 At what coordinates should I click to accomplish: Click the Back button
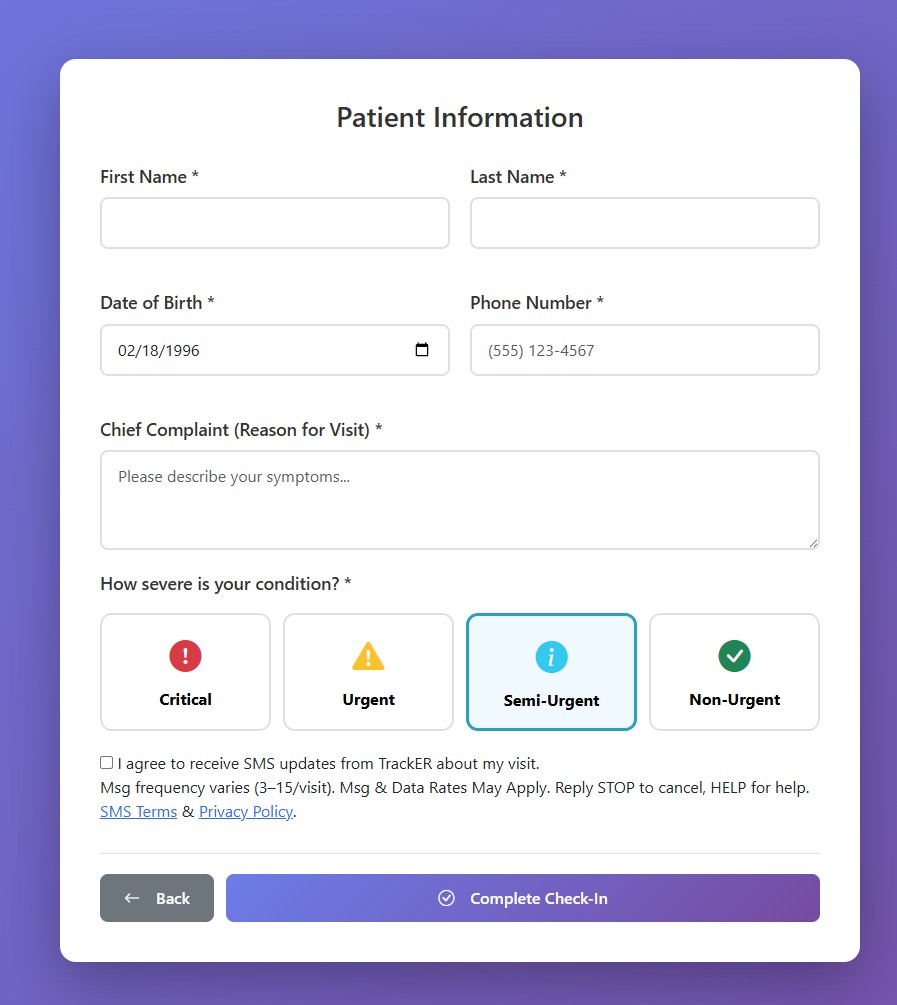point(157,898)
